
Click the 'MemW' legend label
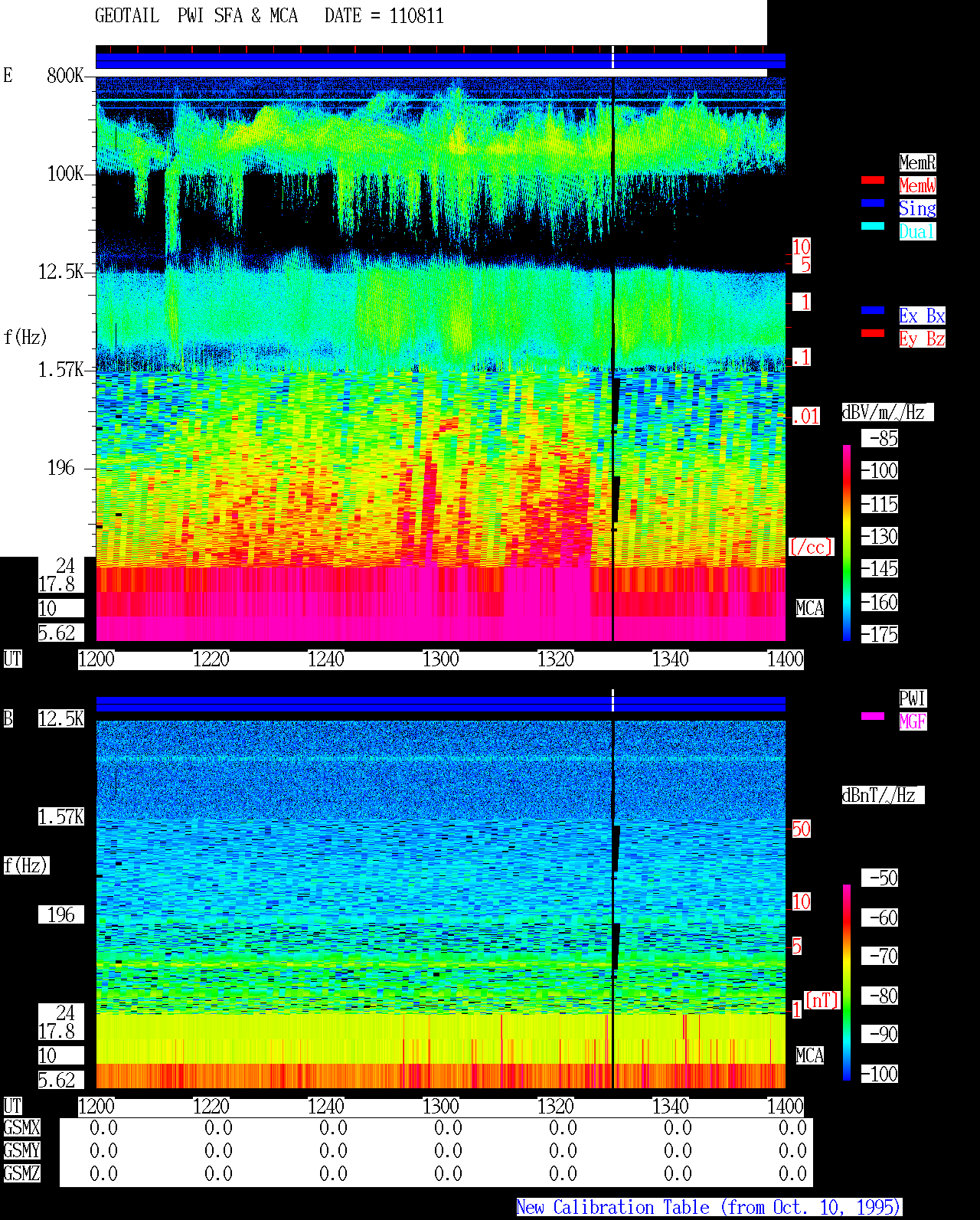click(x=917, y=185)
